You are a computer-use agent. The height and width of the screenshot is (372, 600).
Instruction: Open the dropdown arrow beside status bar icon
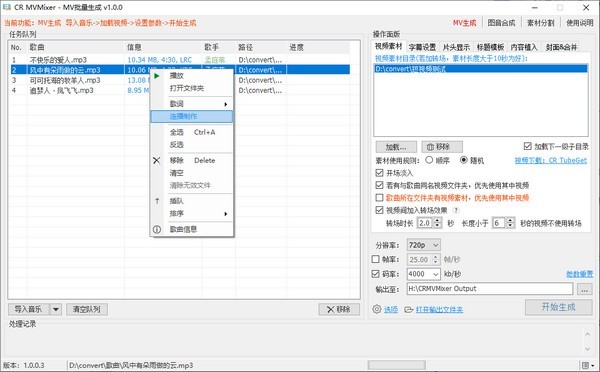click(593, 365)
